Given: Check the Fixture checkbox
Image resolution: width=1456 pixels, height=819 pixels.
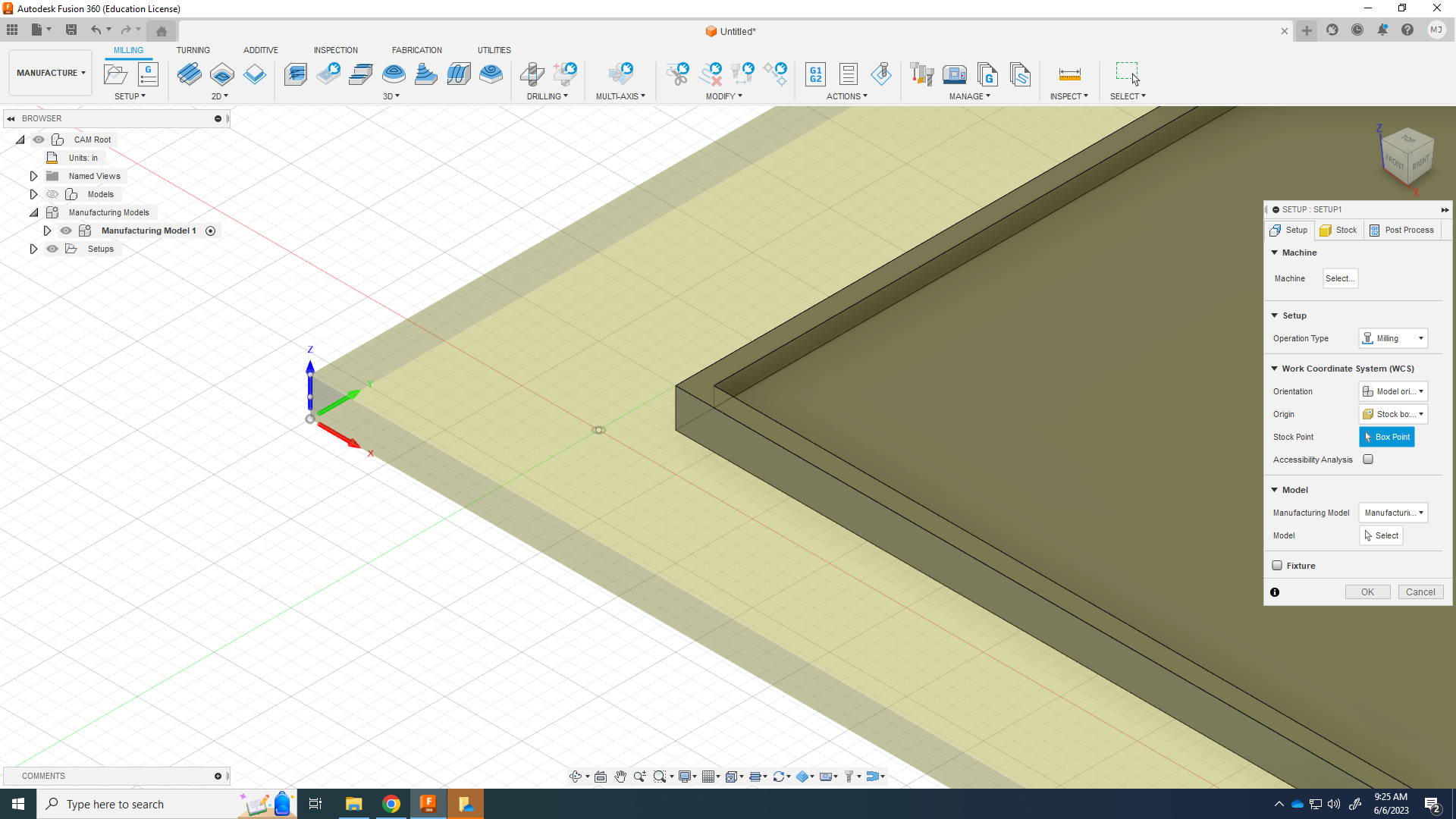Looking at the screenshot, I should point(1277,566).
